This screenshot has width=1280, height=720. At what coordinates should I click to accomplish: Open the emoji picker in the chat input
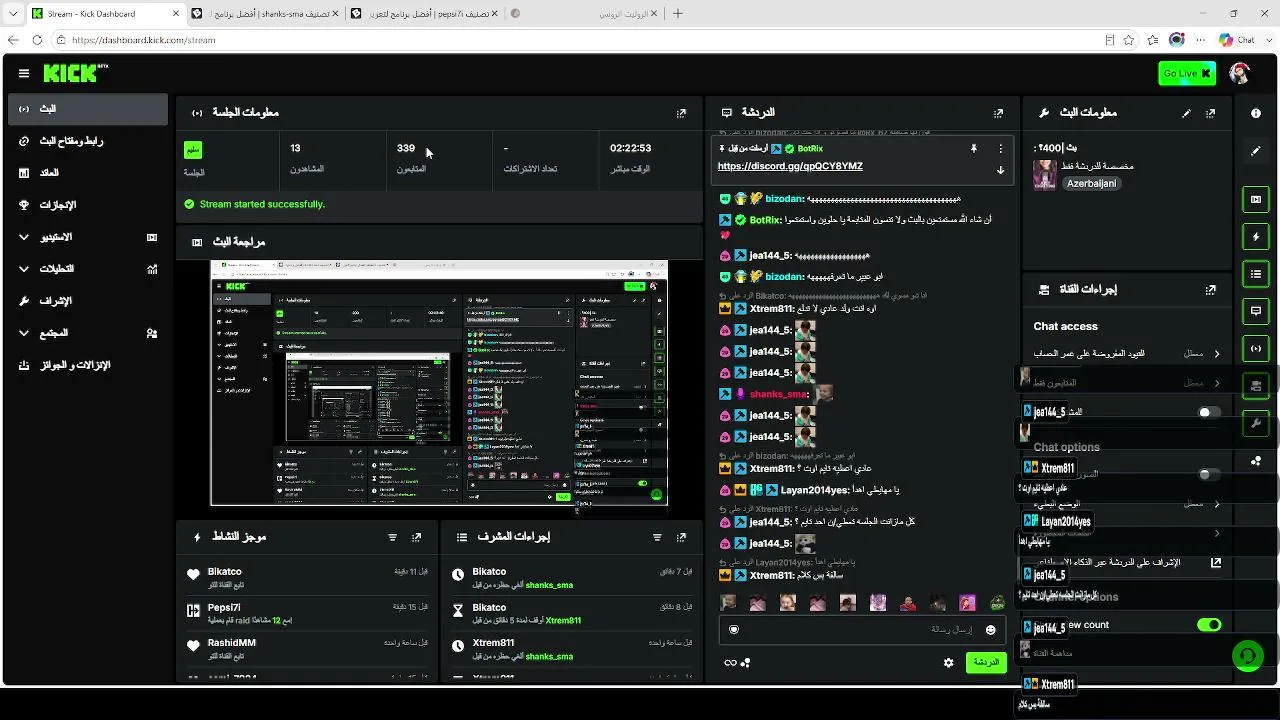coord(991,629)
